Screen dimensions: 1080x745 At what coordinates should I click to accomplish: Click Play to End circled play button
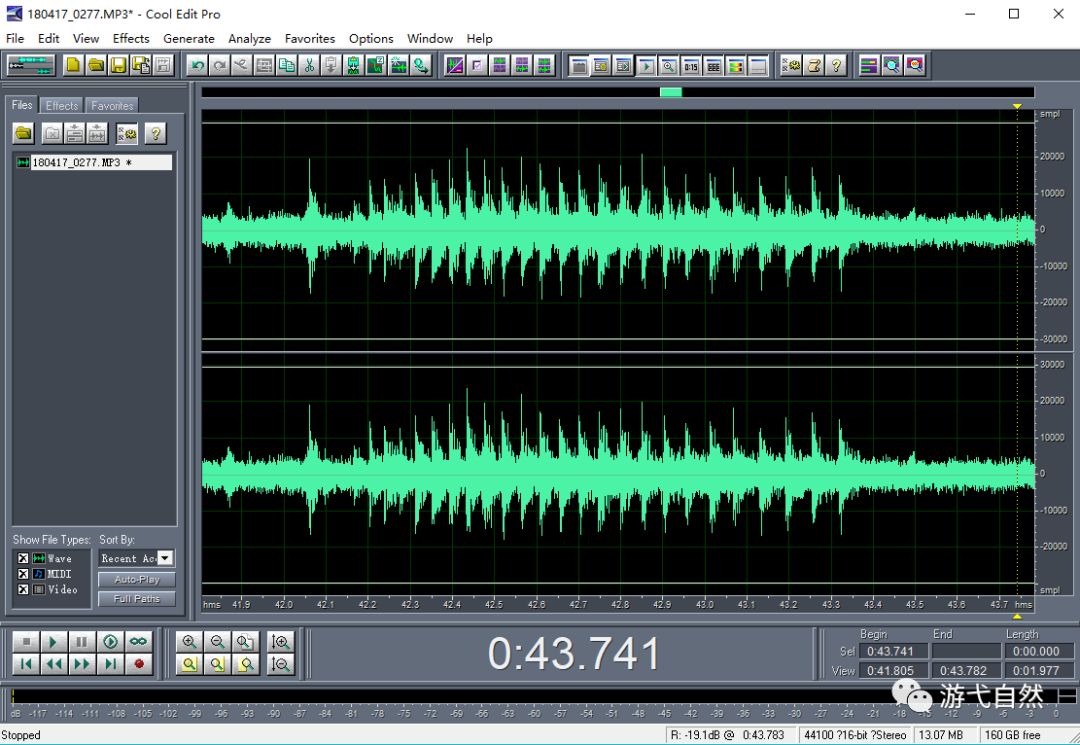[x=110, y=642]
